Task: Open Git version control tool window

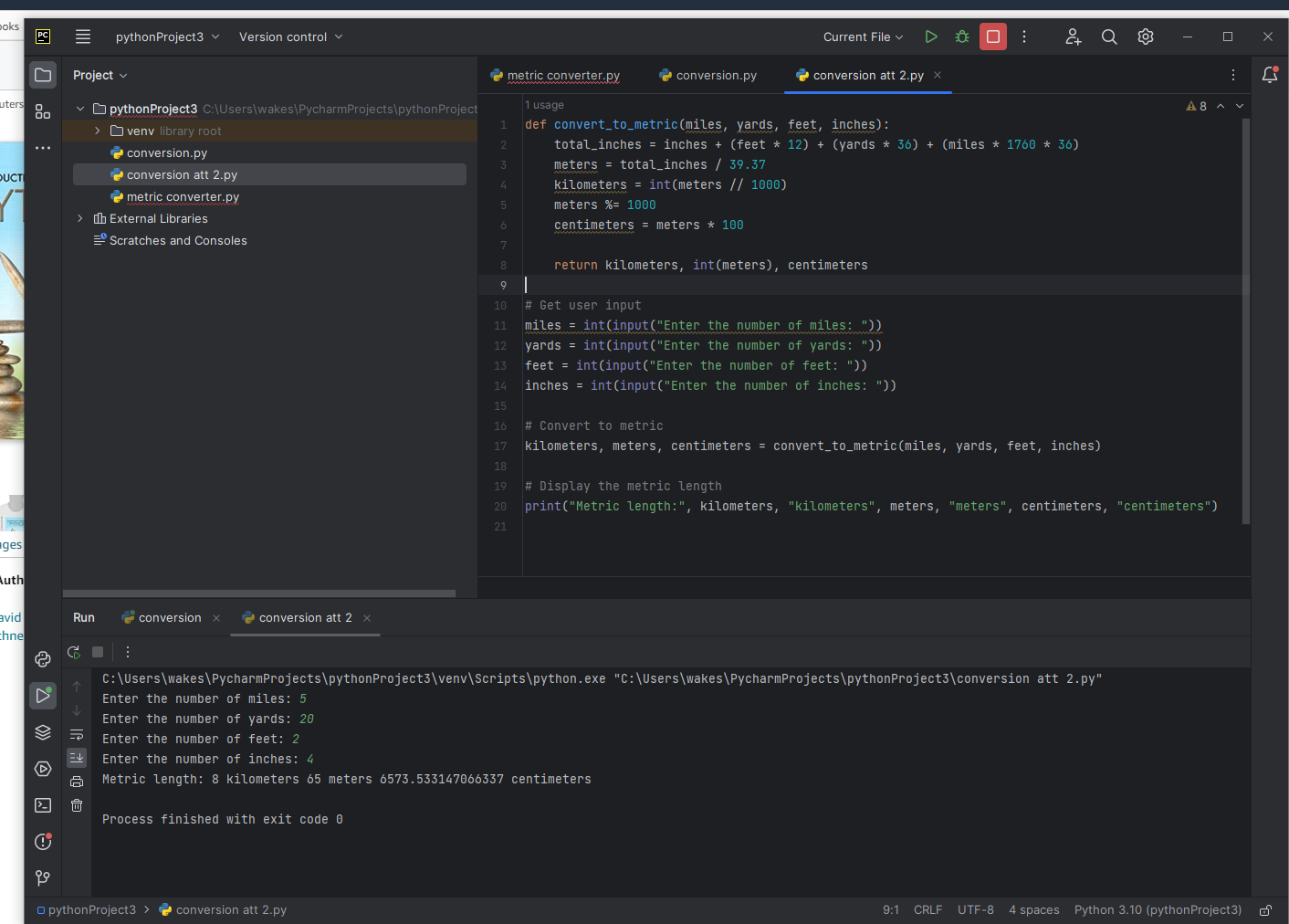Action: (43, 878)
